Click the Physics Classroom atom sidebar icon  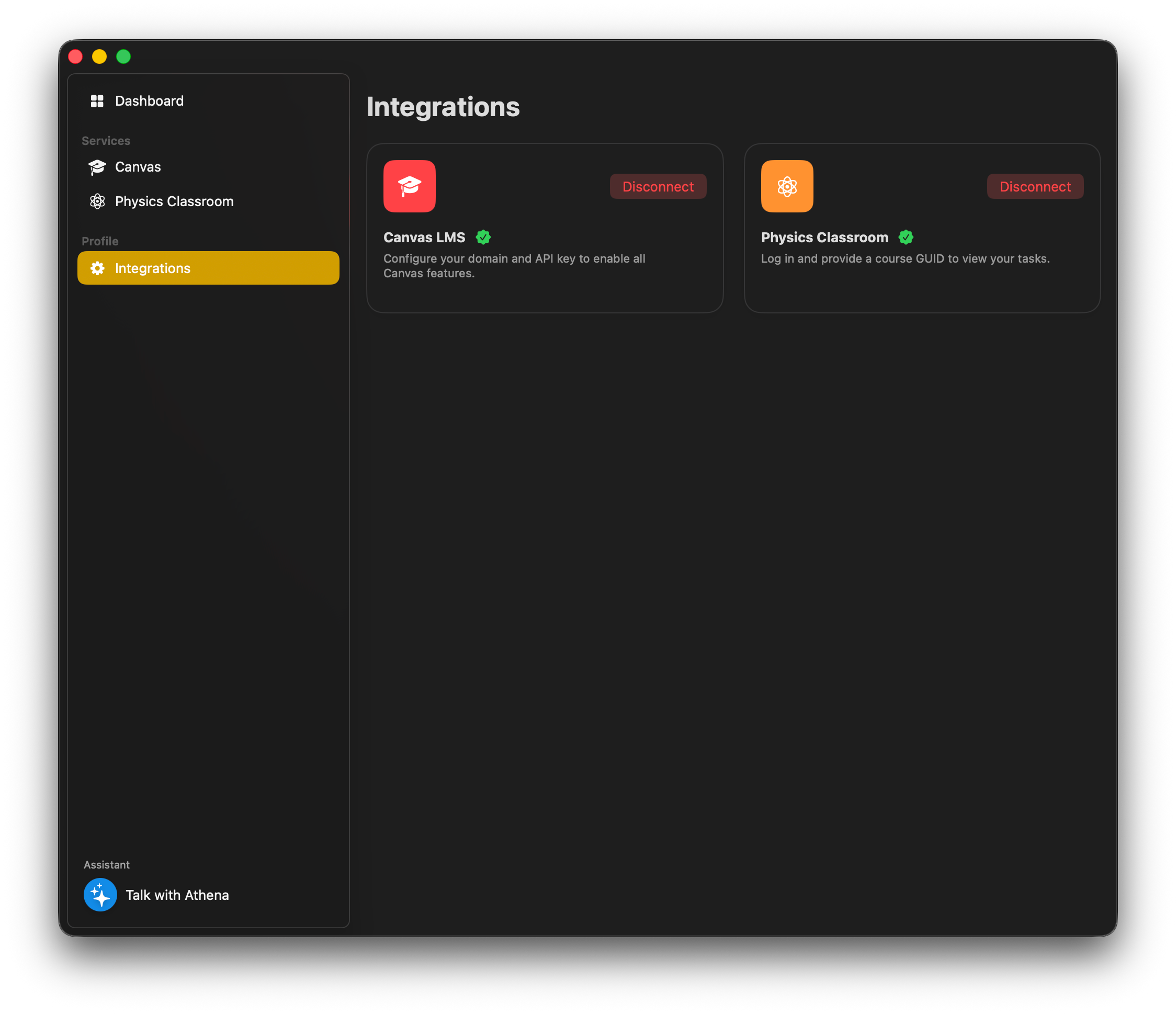click(97, 201)
